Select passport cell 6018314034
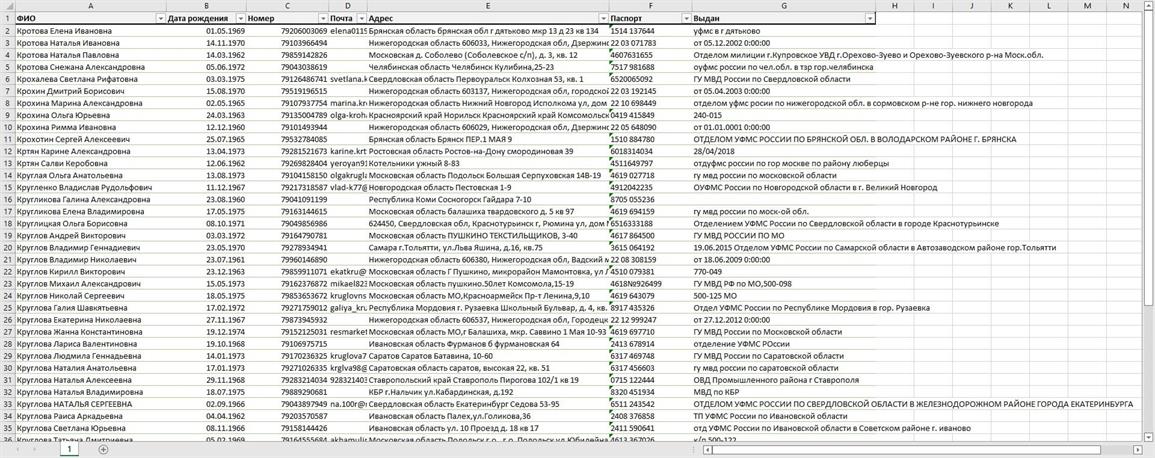1155x458 pixels. coord(650,151)
